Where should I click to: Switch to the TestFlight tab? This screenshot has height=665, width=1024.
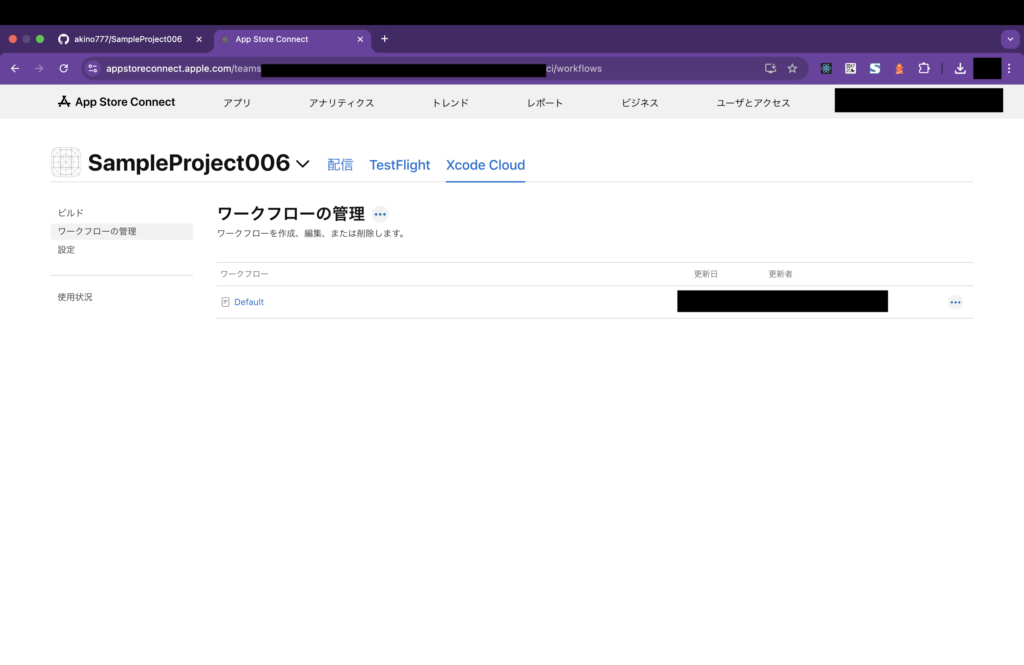pos(399,165)
